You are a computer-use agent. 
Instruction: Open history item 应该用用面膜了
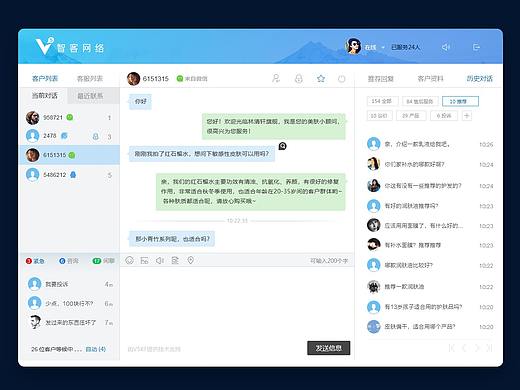click(x=430, y=226)
